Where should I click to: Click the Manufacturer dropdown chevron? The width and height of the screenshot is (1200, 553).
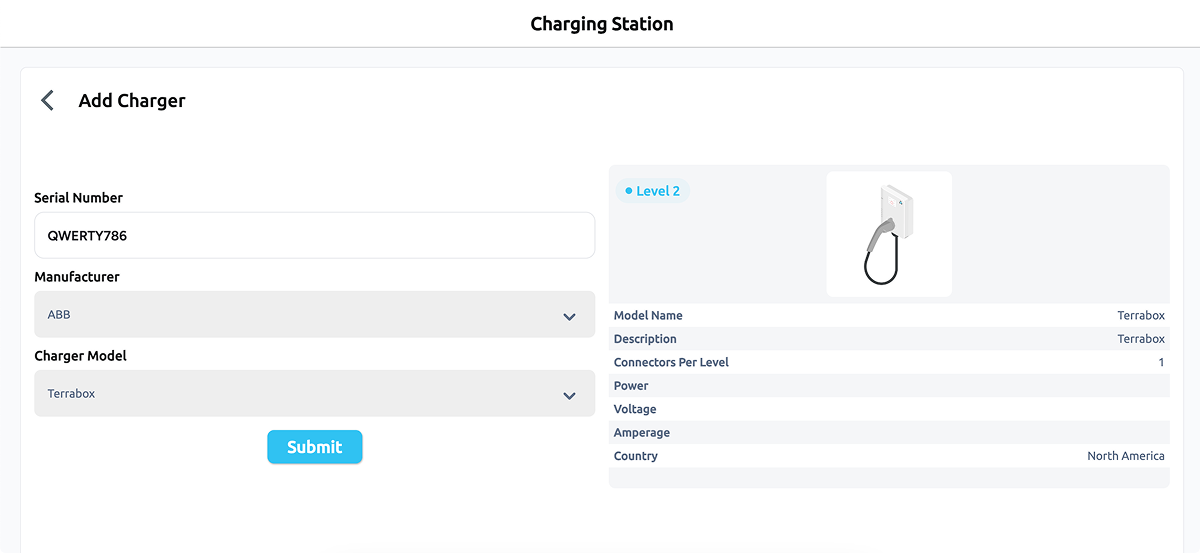pyautogui.click(x=569, y=316)
